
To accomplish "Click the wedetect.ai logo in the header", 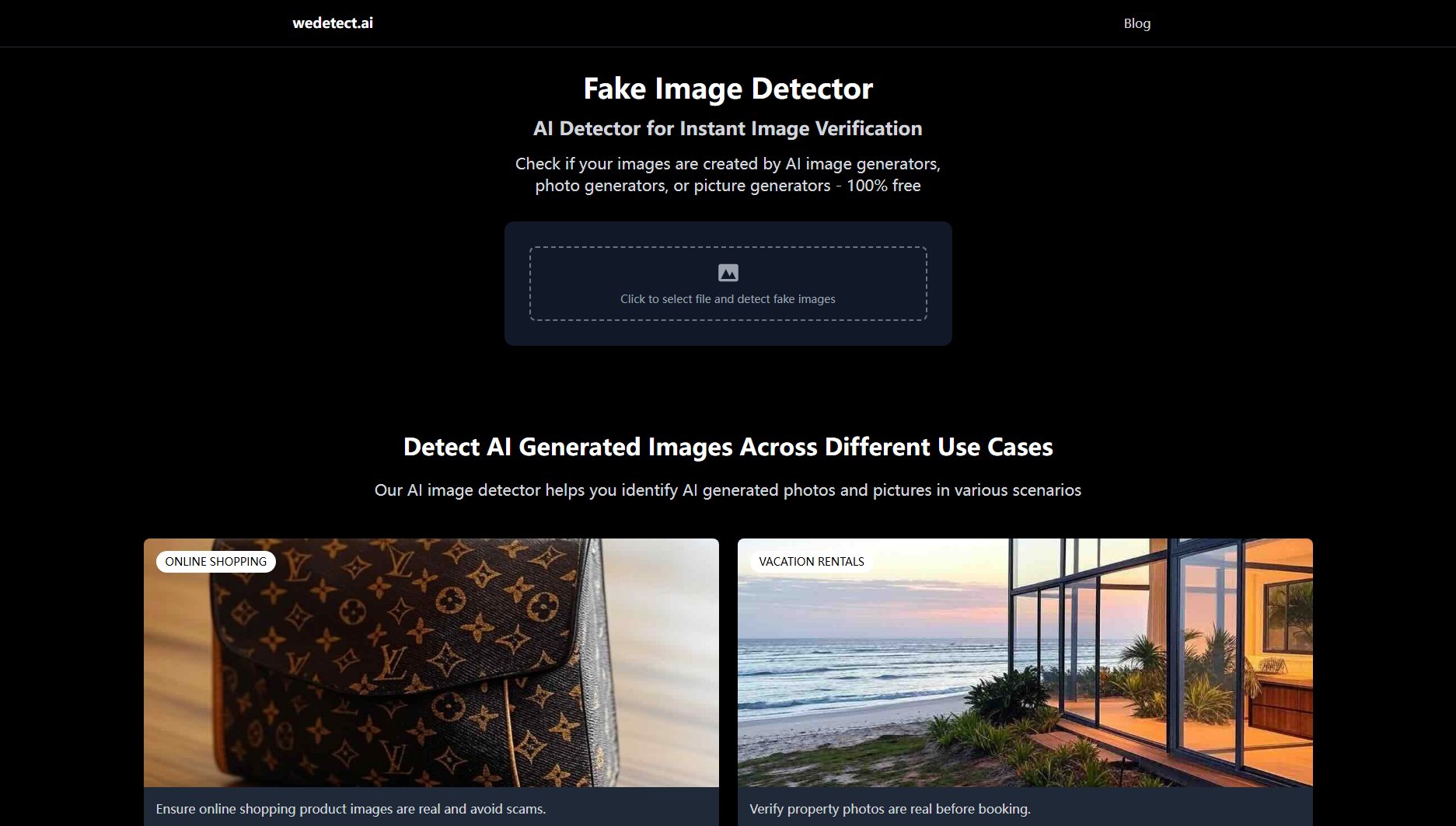I will click(332, 23).
